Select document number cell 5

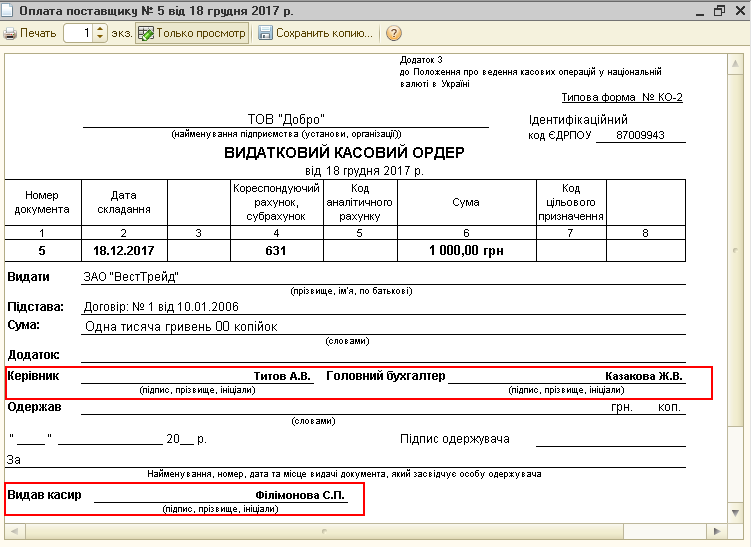[42, 251]
